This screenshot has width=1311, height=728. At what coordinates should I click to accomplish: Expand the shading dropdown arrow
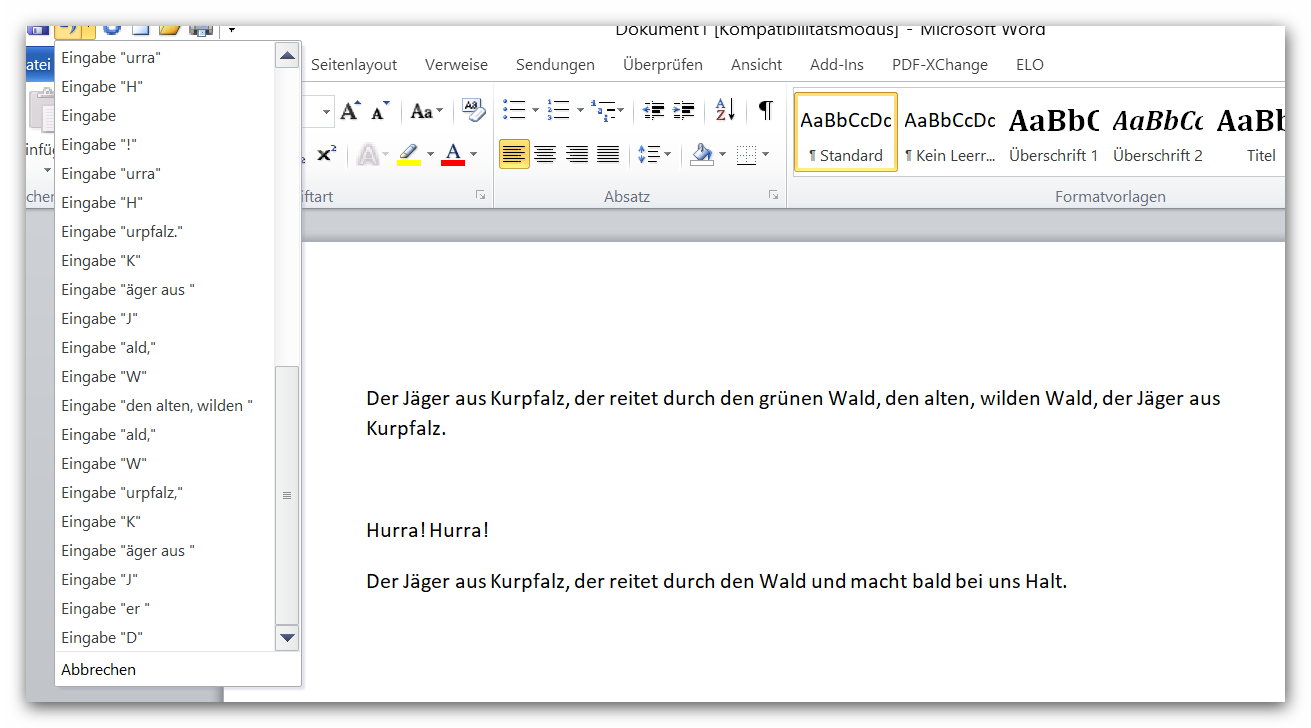[723, 154]
